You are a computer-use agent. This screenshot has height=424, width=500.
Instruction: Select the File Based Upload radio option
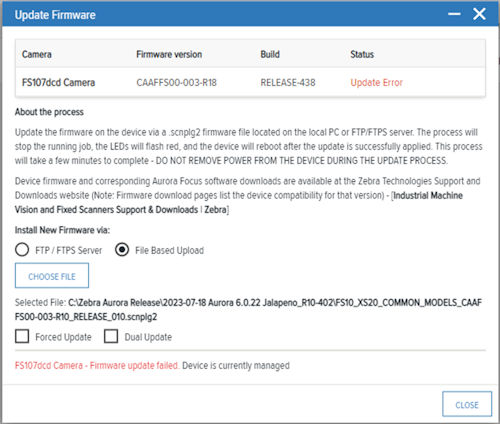point(122,250)
